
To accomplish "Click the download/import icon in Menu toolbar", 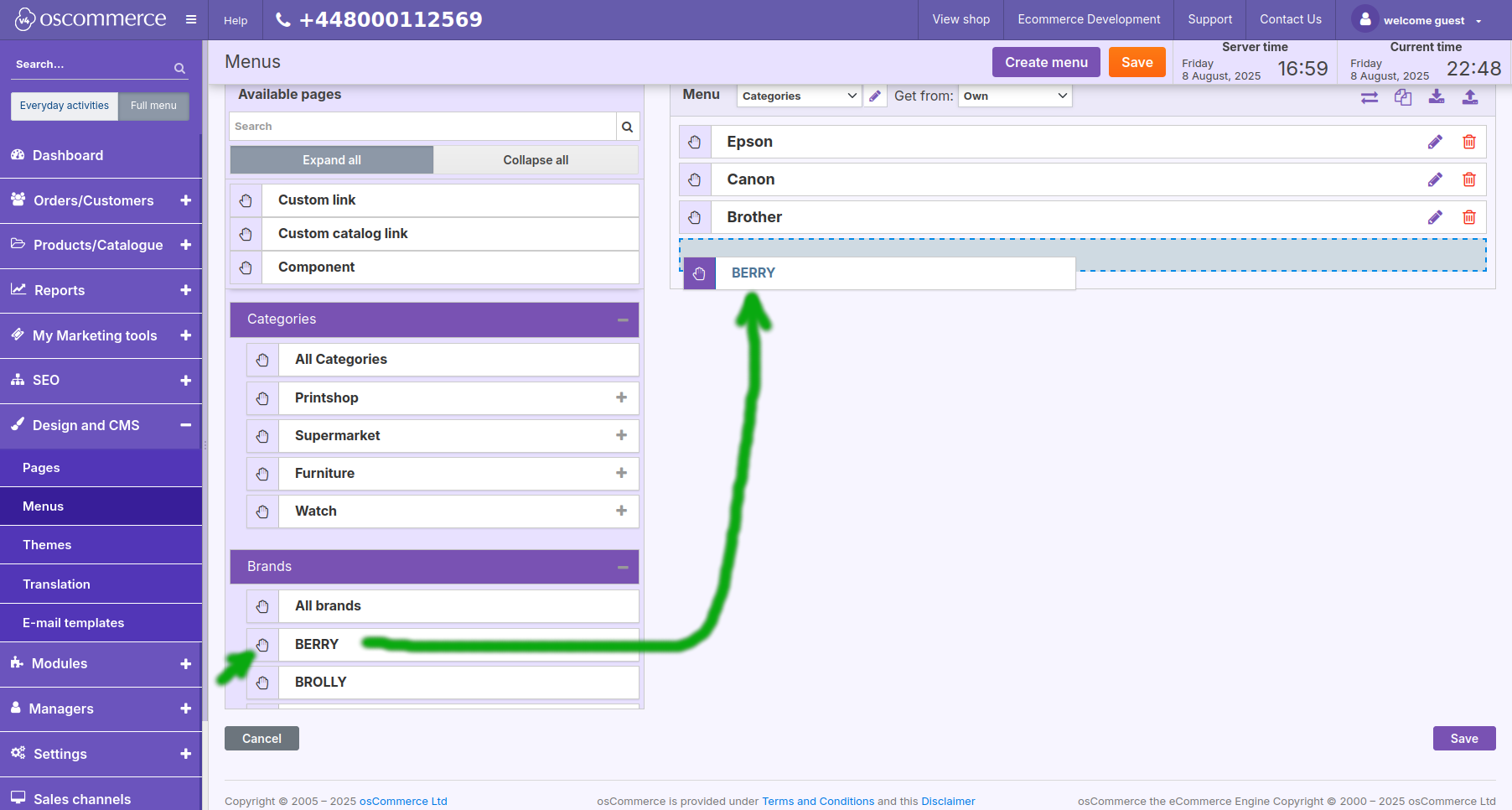I will tap(1437, 96).
